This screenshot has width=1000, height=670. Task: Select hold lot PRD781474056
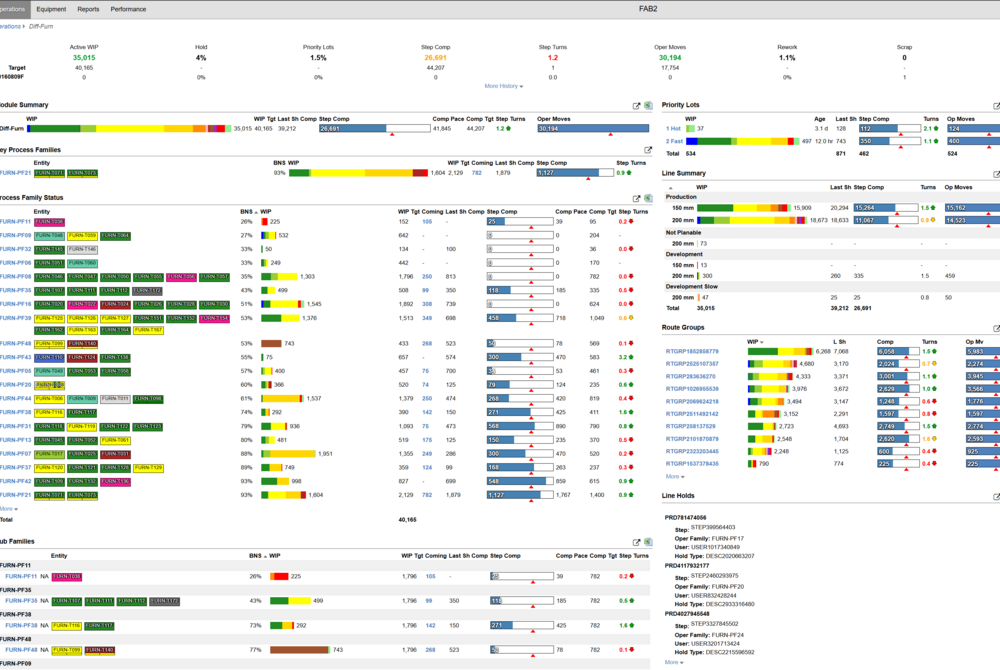pyautogui.click(x=686, y=518)
